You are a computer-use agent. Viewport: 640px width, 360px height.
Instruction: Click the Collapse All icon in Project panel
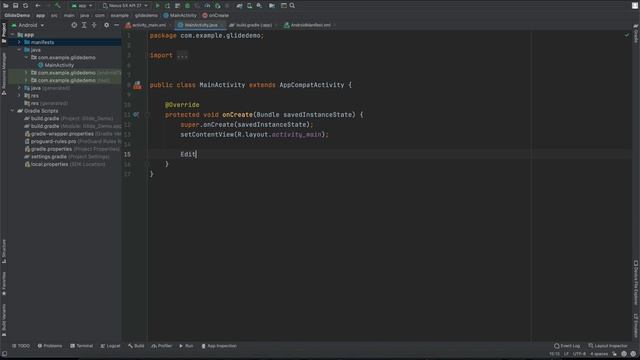click(94, 25)
